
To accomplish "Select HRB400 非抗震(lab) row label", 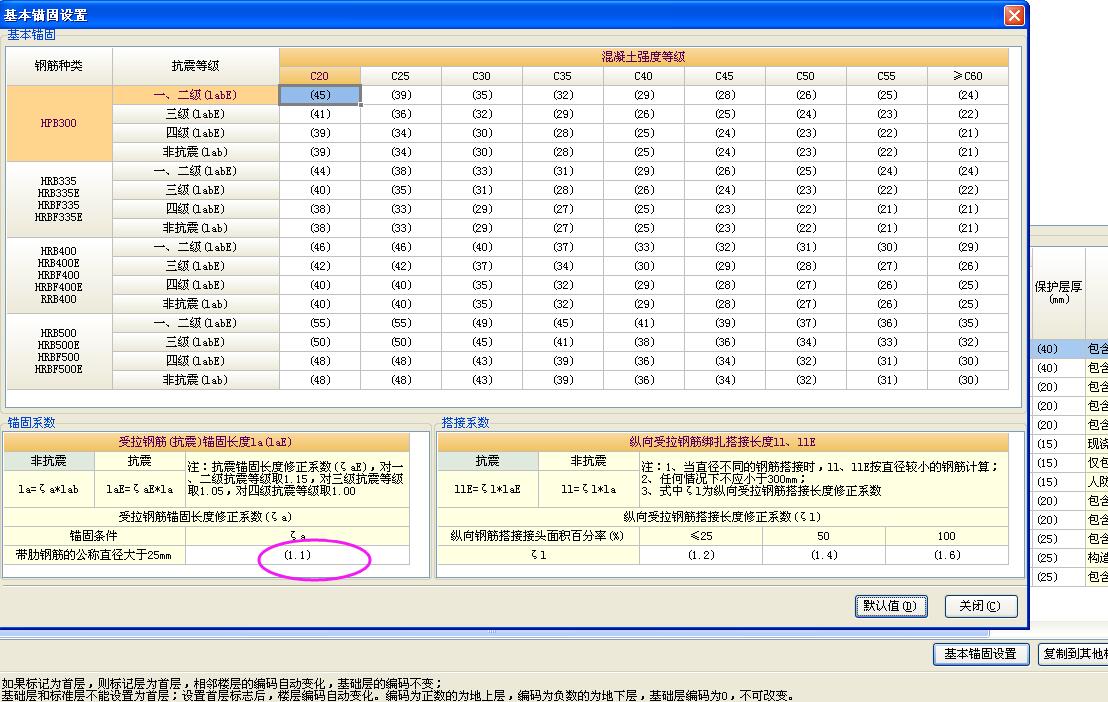I will pyautogui.click(x=196, y=304).
